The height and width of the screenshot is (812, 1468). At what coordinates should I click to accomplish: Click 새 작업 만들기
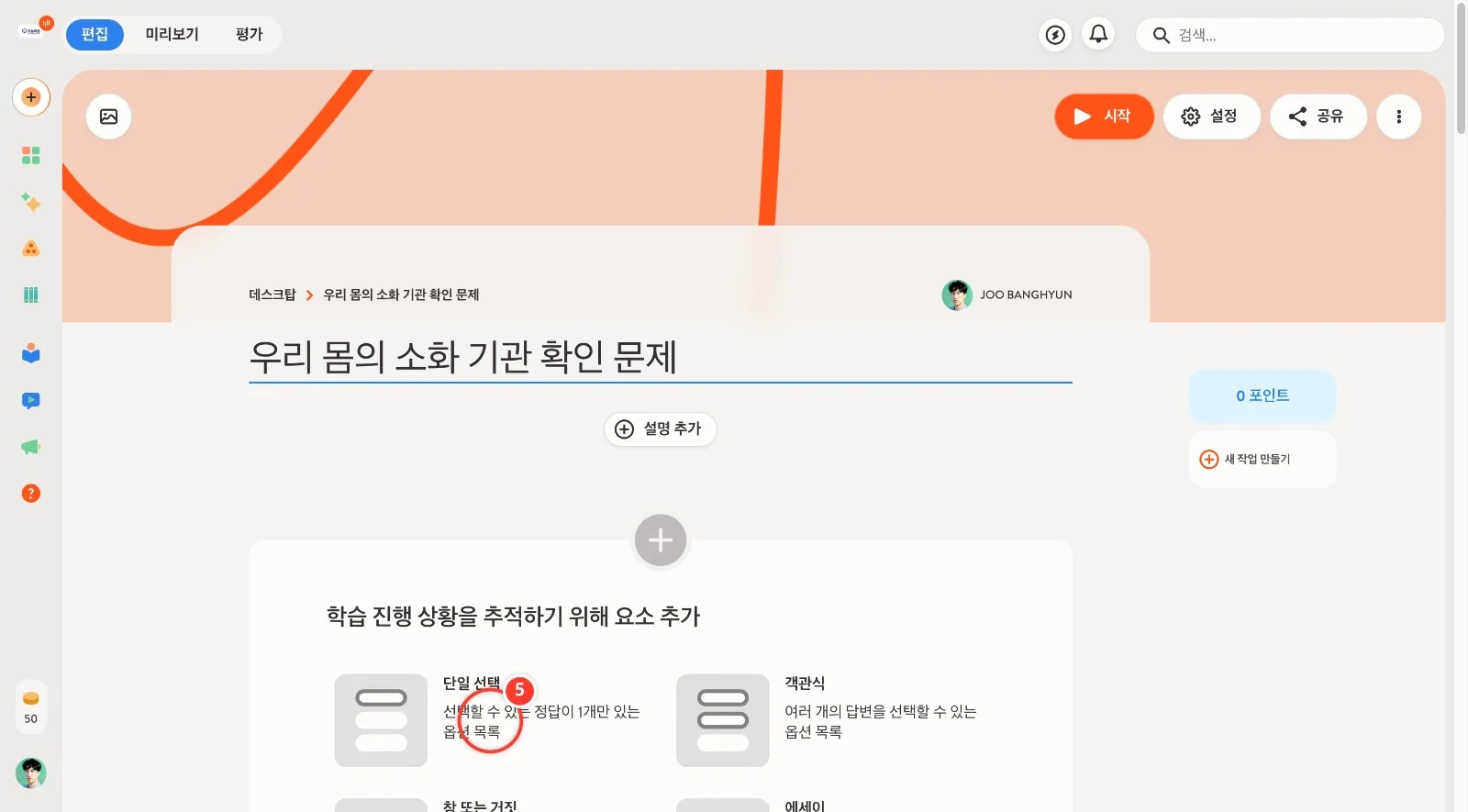coord(1262,459)
